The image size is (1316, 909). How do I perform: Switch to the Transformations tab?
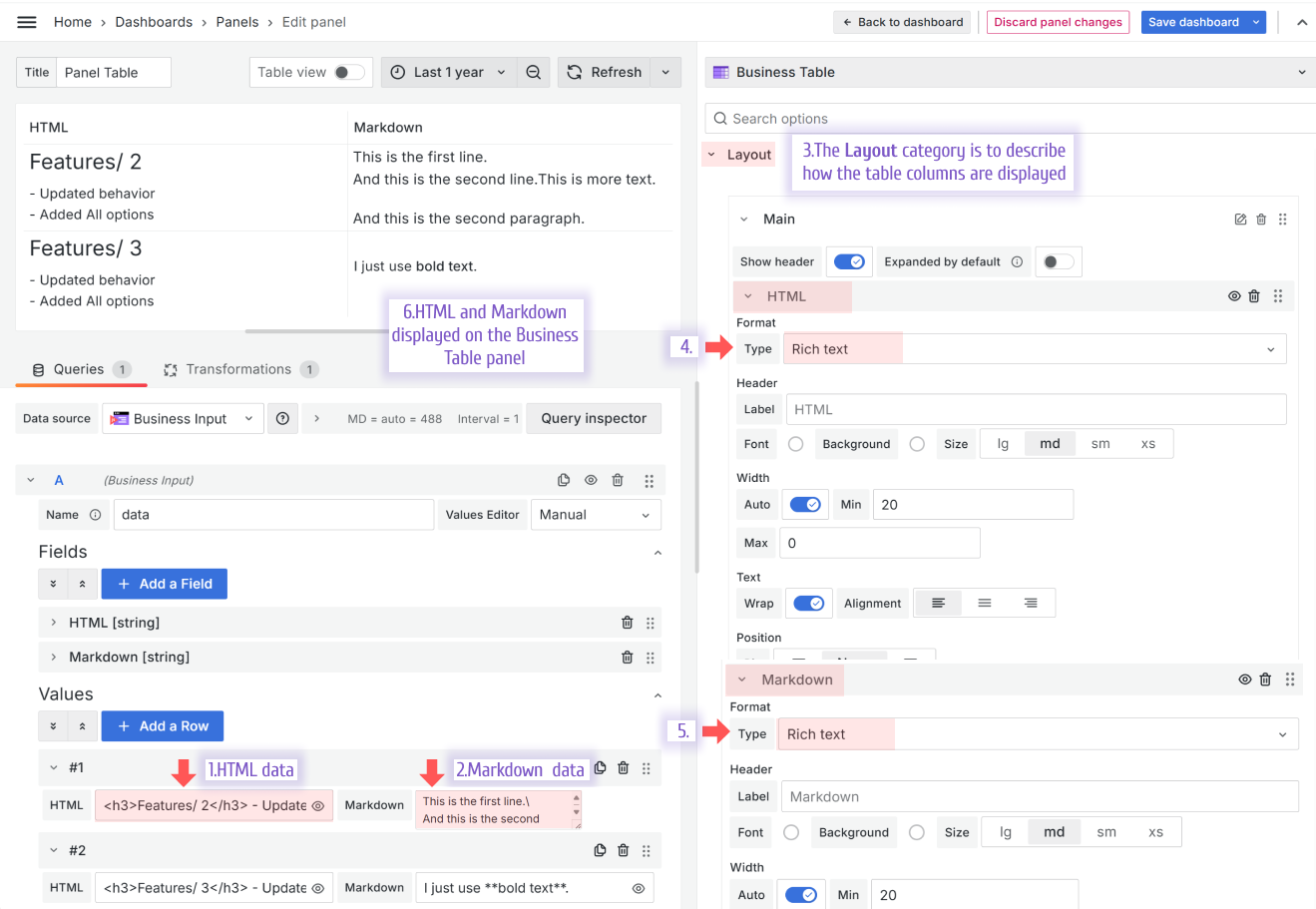pos(240,370)
